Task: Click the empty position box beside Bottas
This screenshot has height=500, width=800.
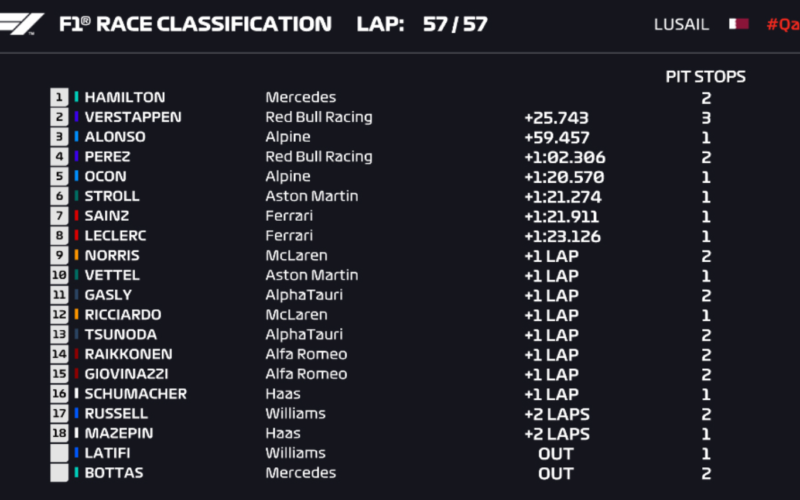Action: (59, 473)
